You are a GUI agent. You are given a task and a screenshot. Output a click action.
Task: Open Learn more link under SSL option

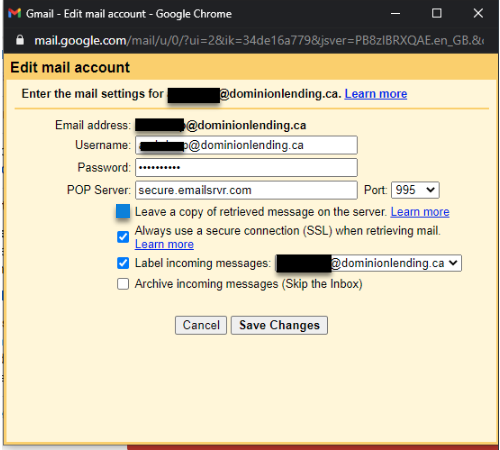(164, 244)
